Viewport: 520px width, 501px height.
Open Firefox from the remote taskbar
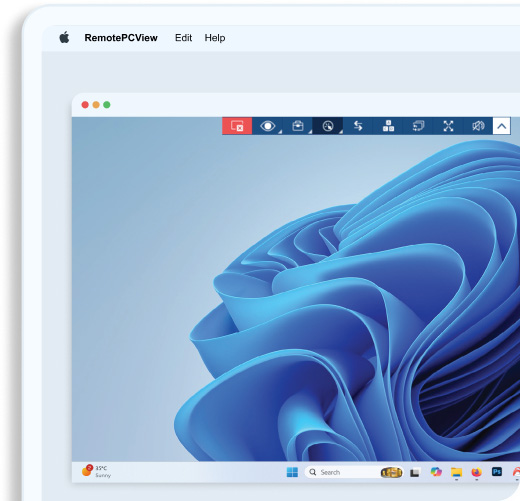477,472
